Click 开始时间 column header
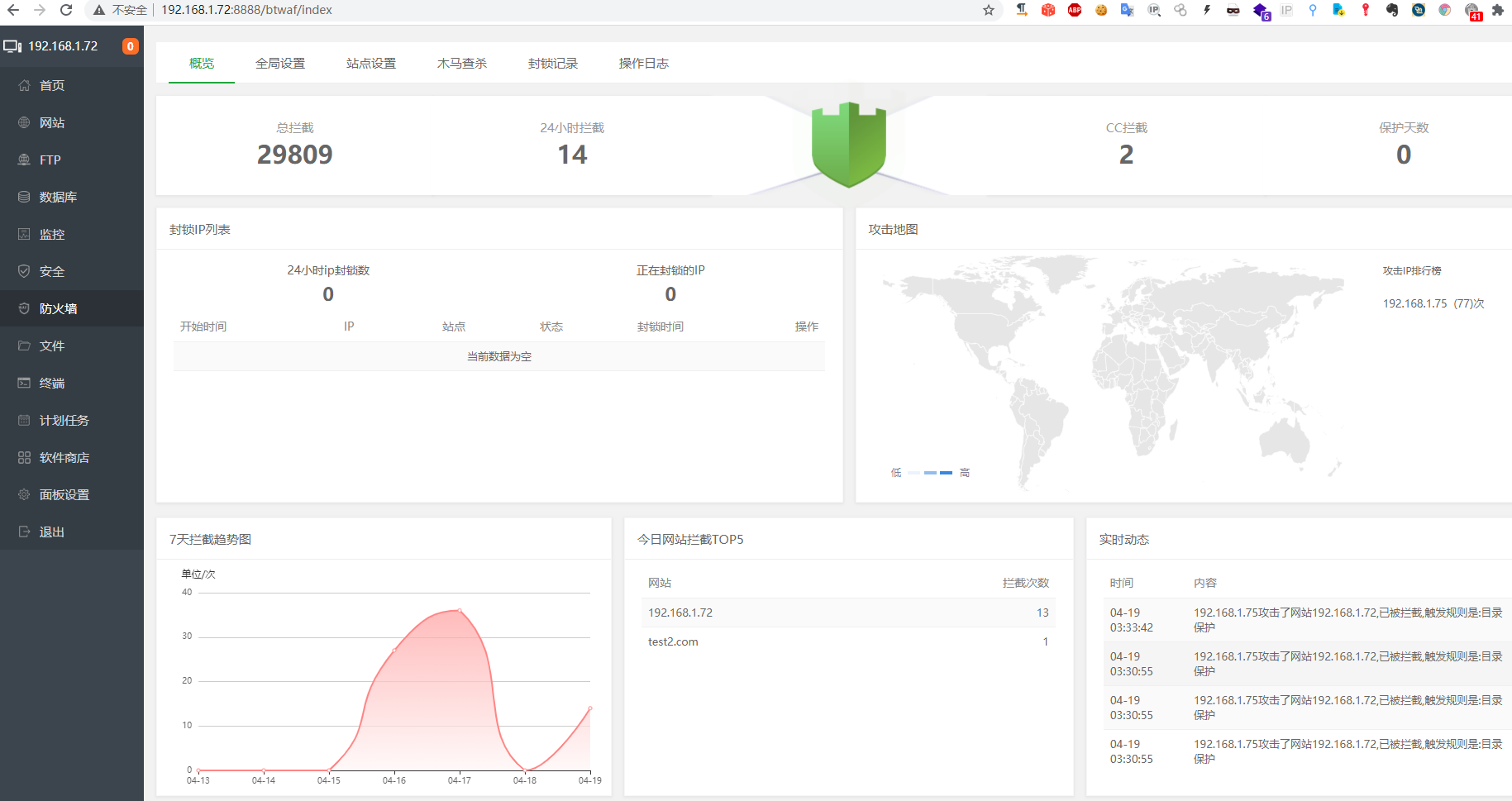 tap(203, 327)
